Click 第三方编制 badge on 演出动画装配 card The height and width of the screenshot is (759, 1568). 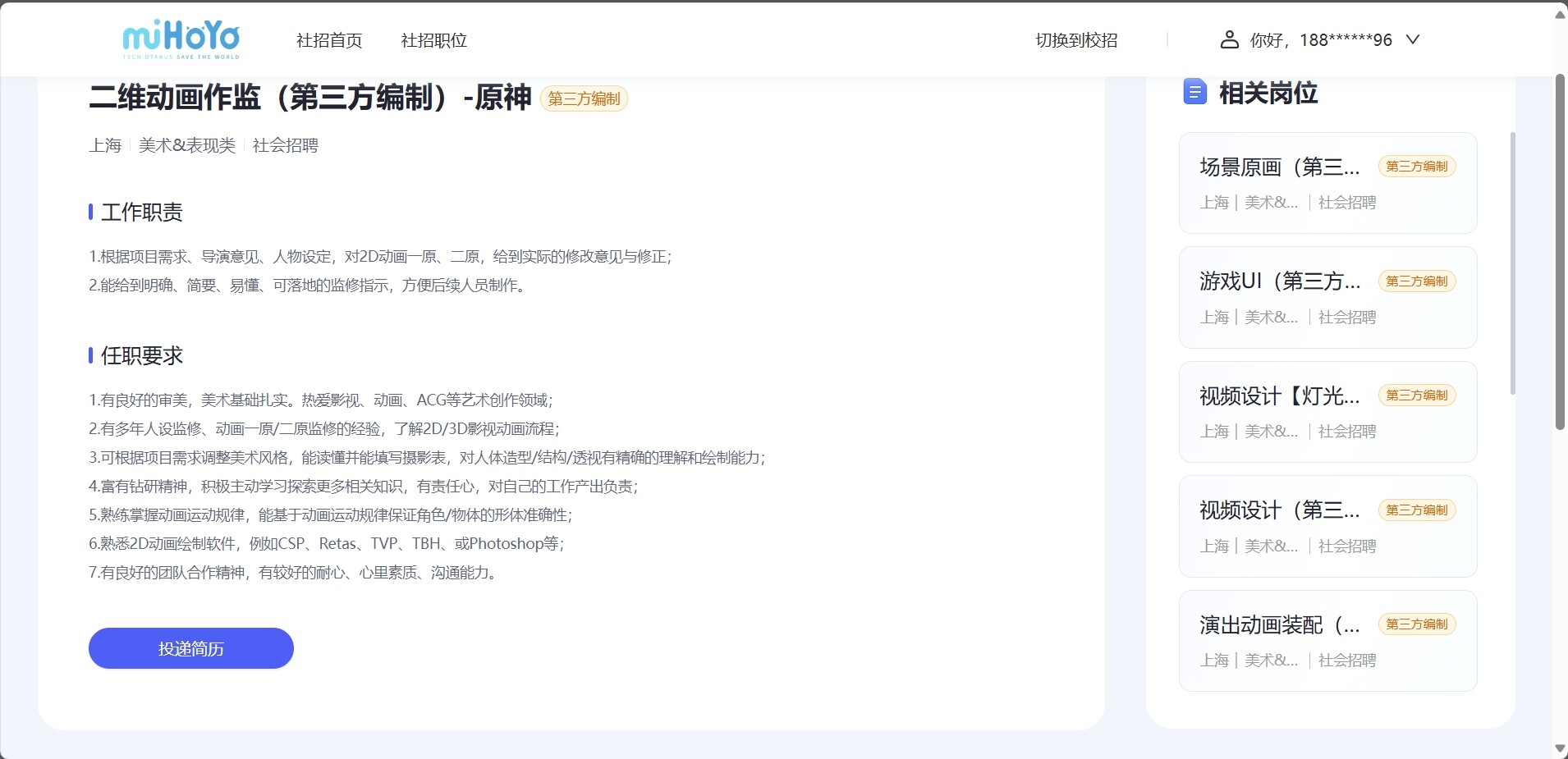[x=1416, y=624]
